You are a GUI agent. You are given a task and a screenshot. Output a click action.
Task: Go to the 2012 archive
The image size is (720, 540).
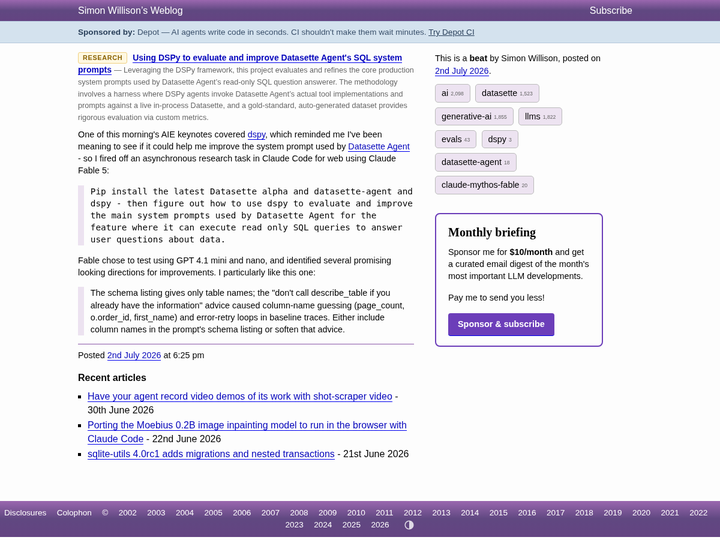(412, 512)
